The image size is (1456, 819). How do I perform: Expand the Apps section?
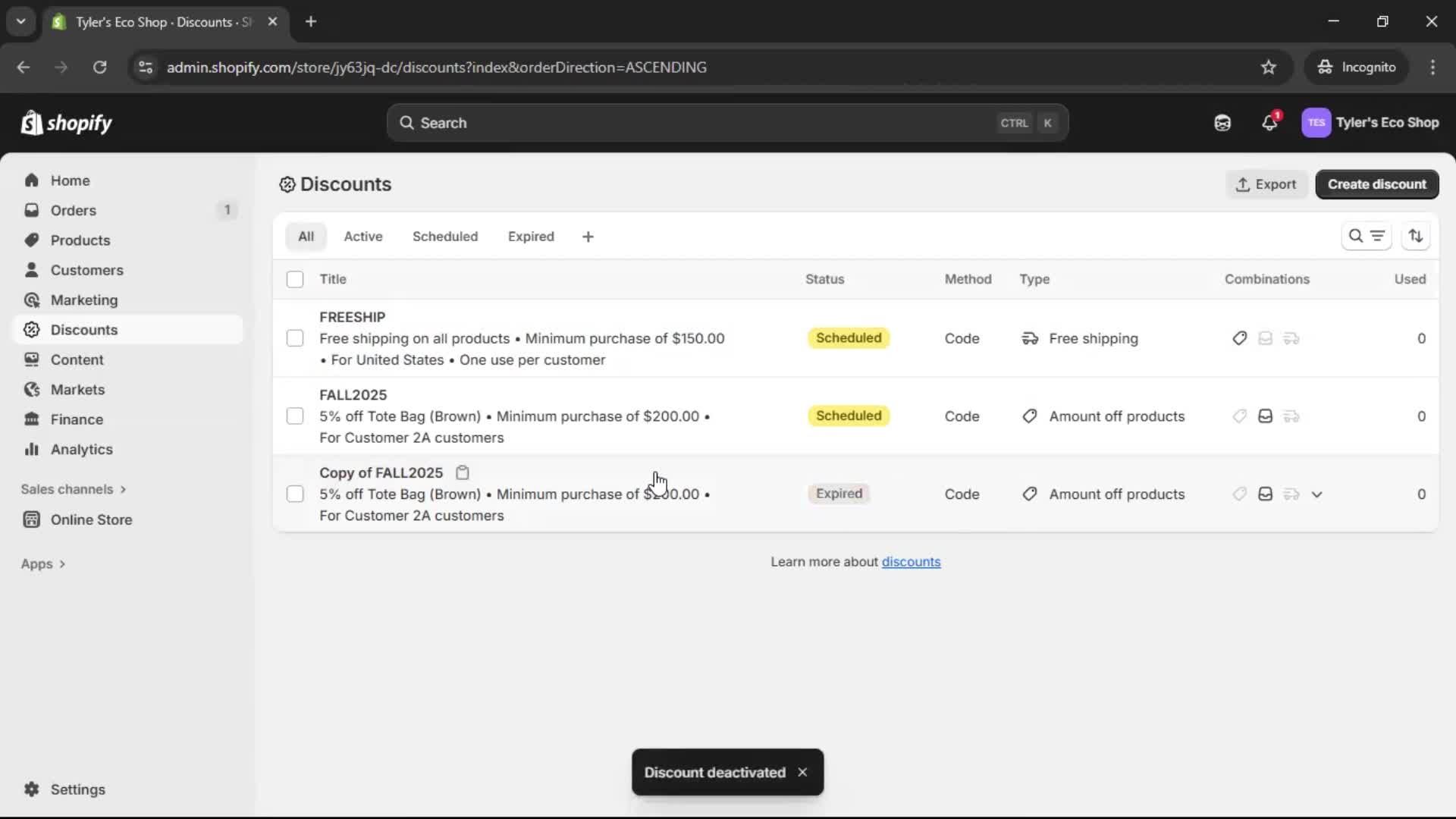tap(43, 563)
